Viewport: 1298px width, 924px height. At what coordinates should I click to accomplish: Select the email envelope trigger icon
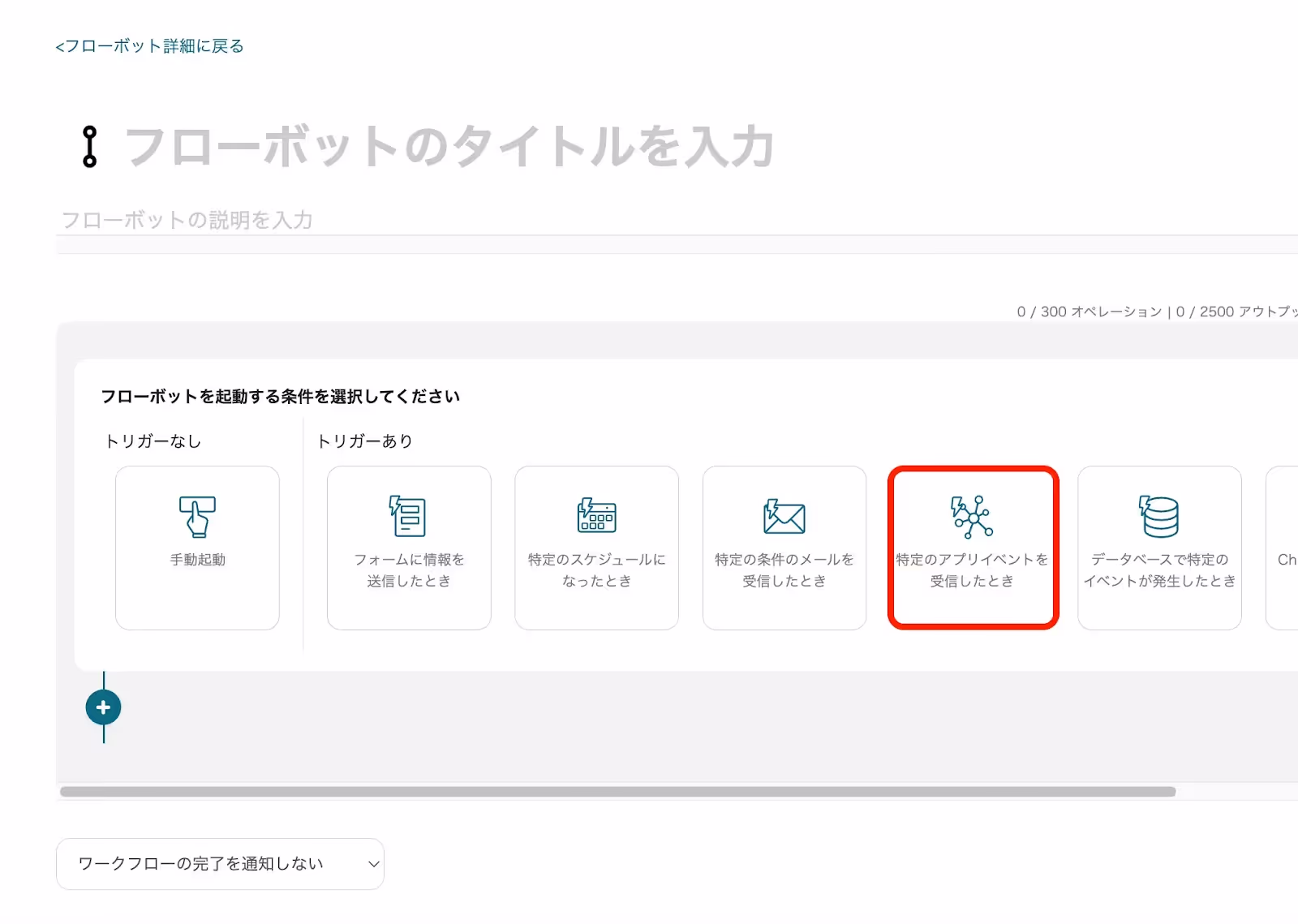point(784,517)
